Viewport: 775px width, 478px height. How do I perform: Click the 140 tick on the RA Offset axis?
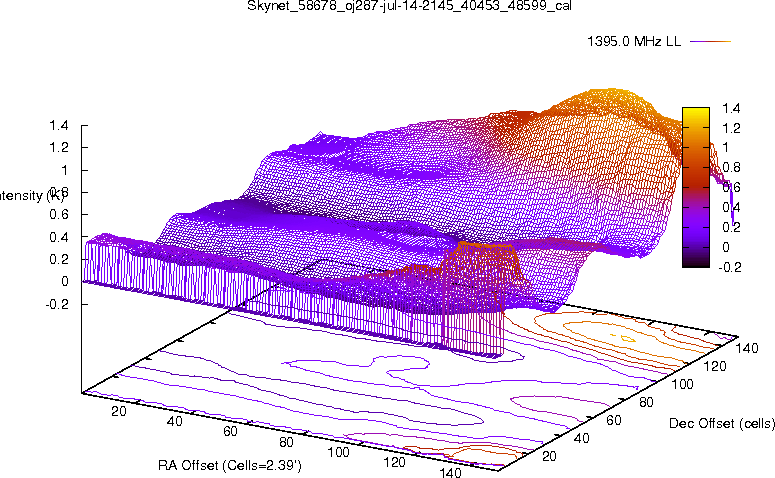click(x=450, y=472)
